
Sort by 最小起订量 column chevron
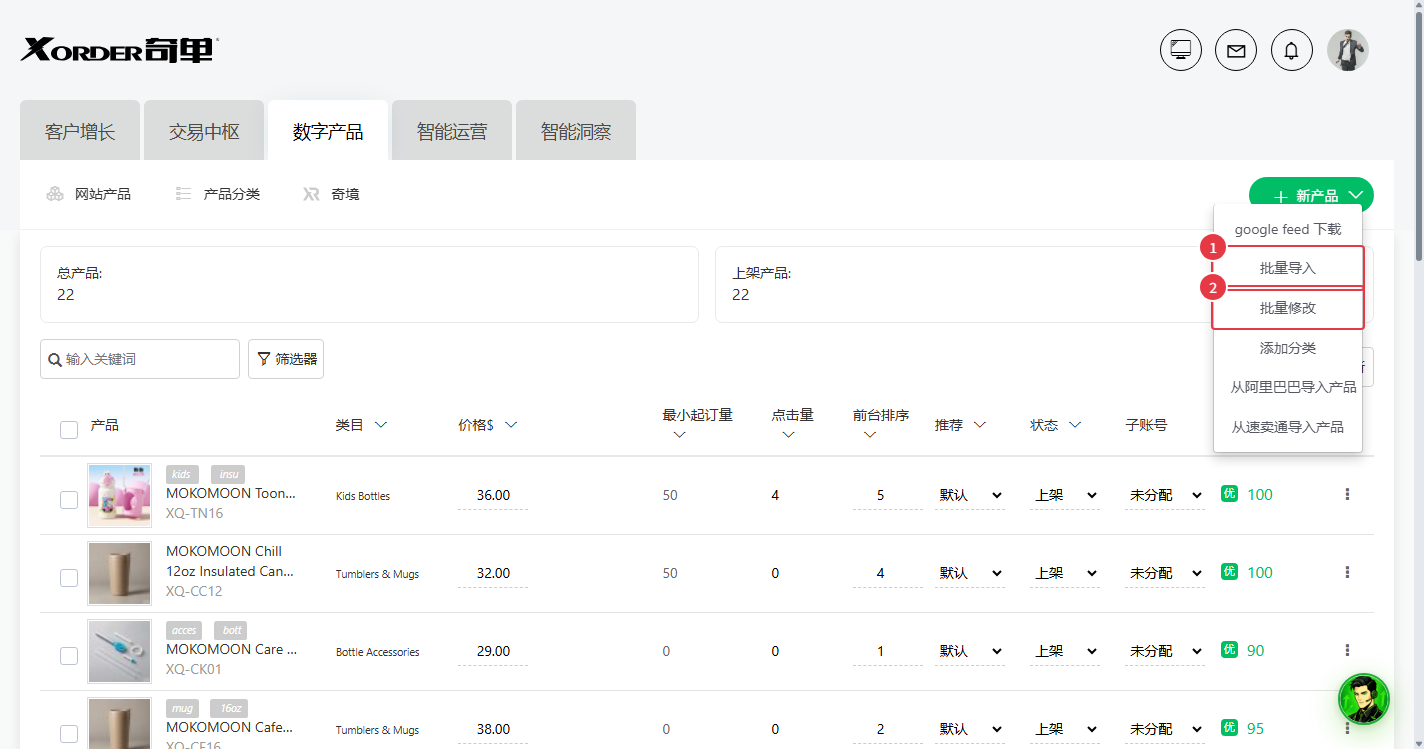pyautogui.click(x=679, y=435)
